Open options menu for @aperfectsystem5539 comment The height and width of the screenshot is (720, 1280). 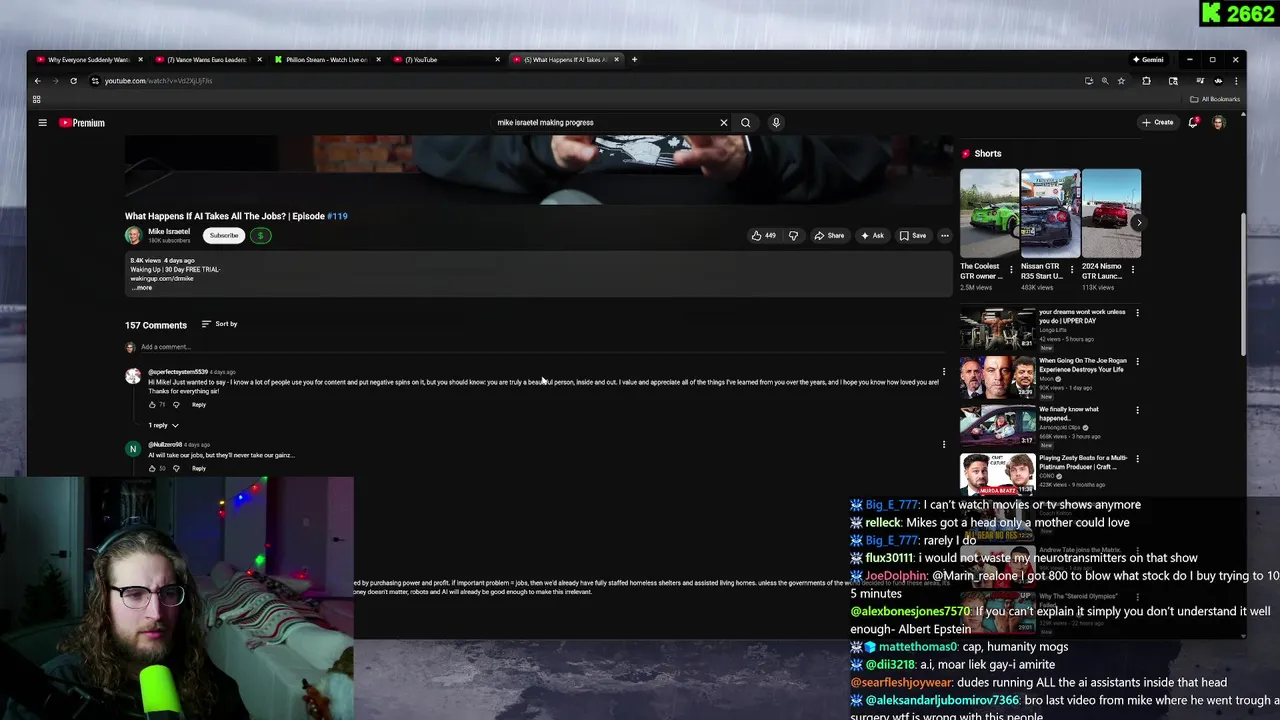click(944, 372)
